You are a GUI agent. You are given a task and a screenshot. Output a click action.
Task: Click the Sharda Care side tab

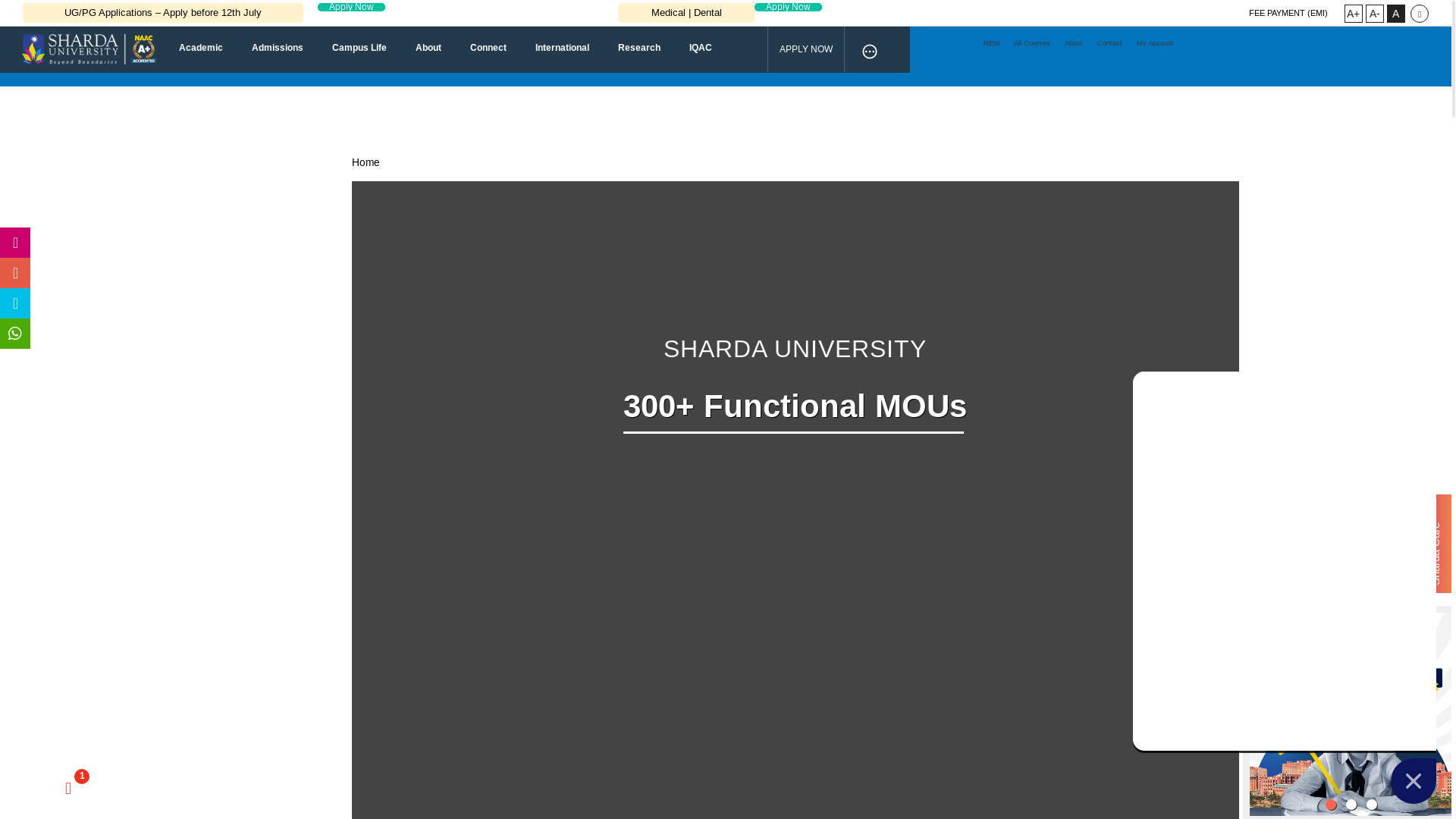click(1444, 544)
